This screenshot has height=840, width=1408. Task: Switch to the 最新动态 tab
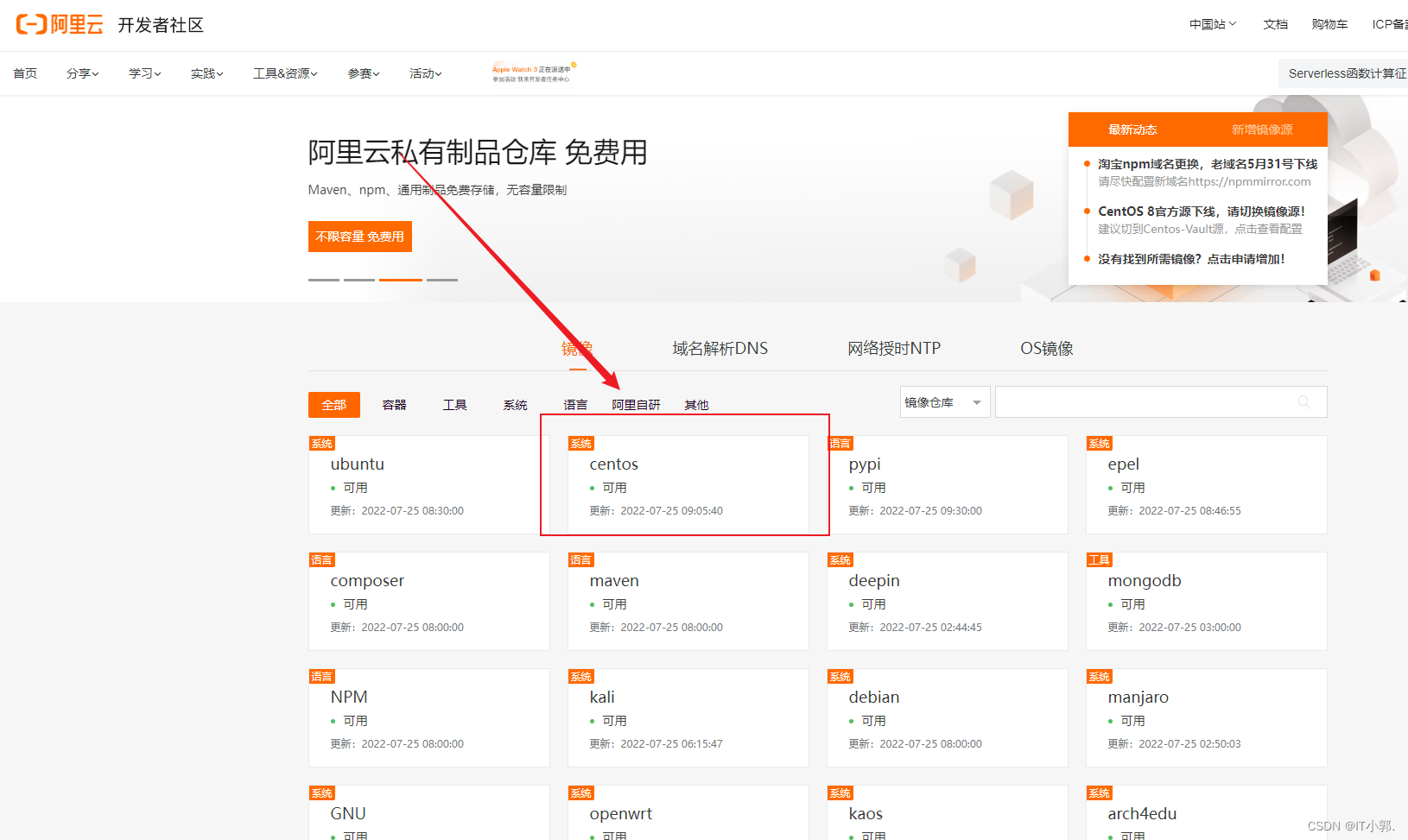[1132, 129]
